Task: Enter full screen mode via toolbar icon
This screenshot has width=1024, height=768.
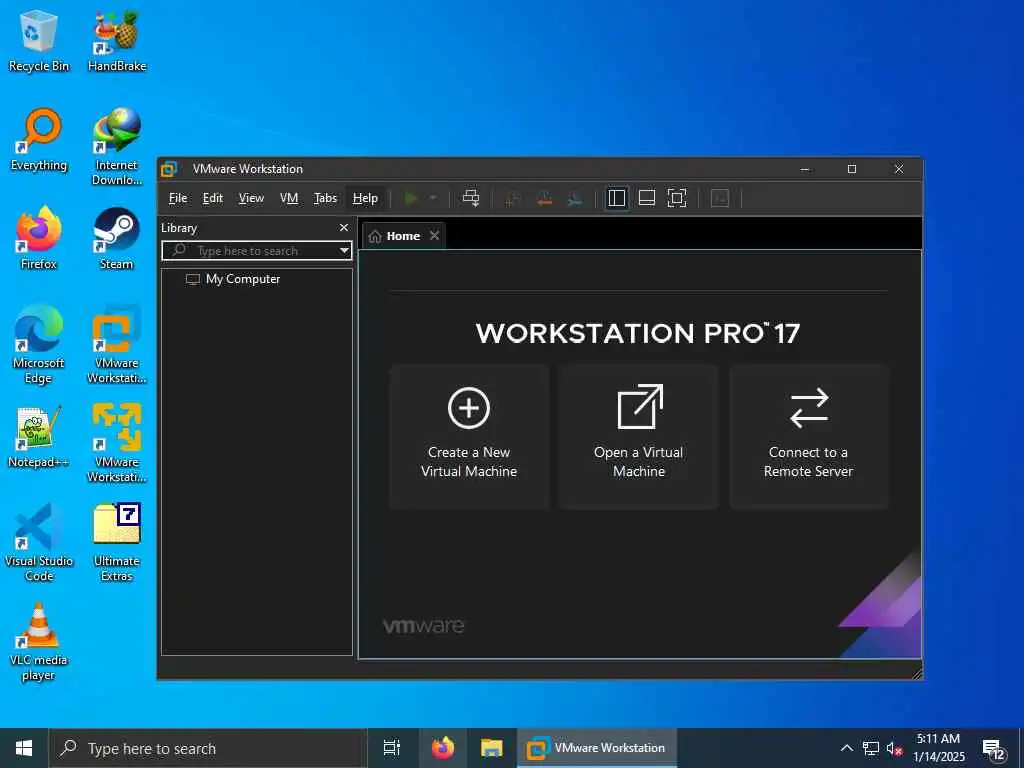Action: tap(677, 198)
